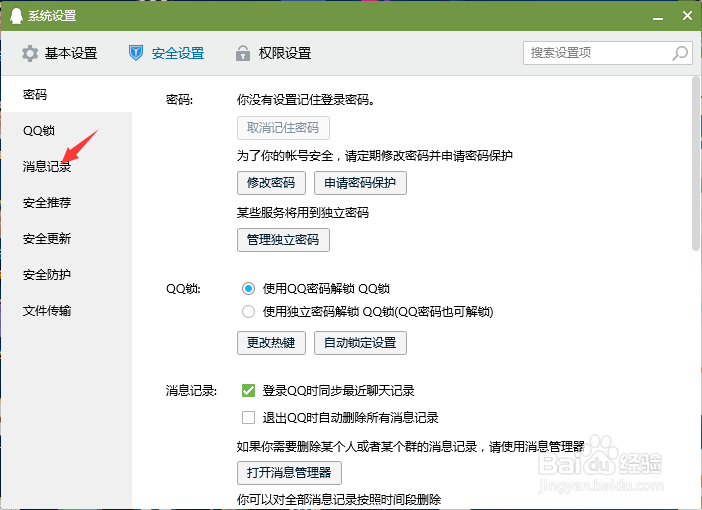Click the 消息记录: section label
This screenshot has height=510, width=702.
pyautogui.click(x=192, y=391)
